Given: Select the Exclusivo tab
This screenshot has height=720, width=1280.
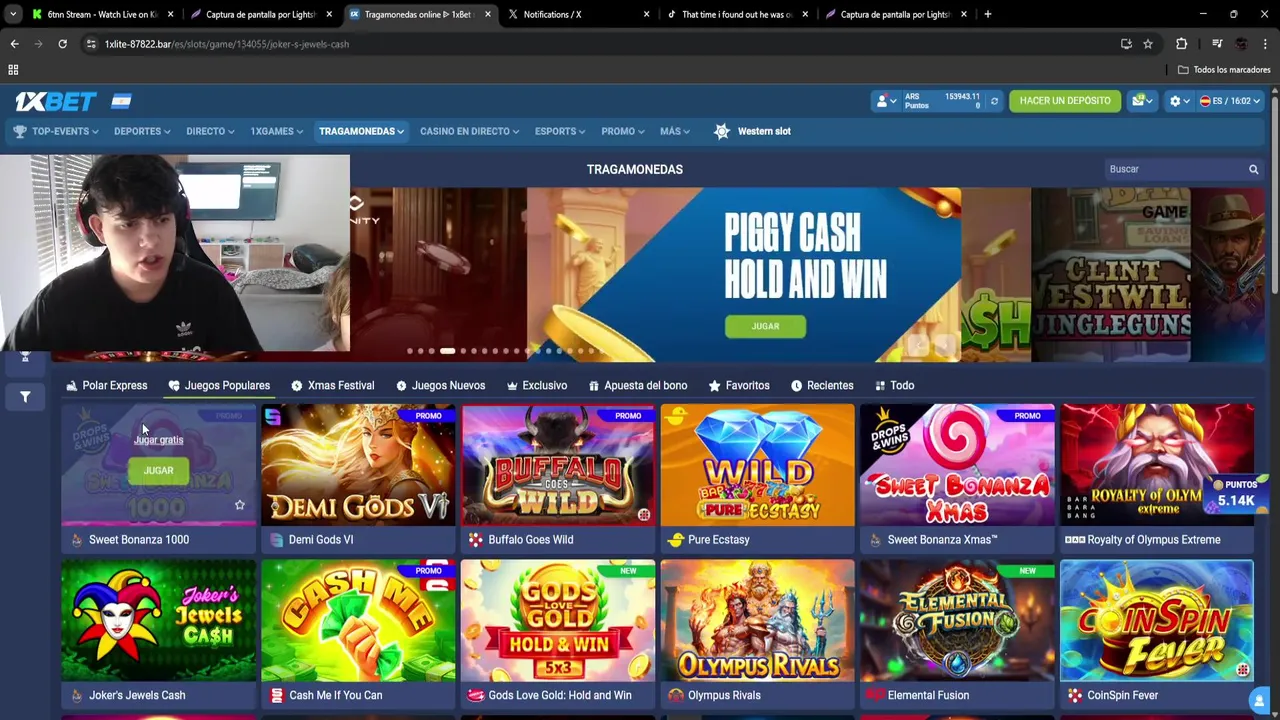Looking at the screenshot, I should pos(537,385).
